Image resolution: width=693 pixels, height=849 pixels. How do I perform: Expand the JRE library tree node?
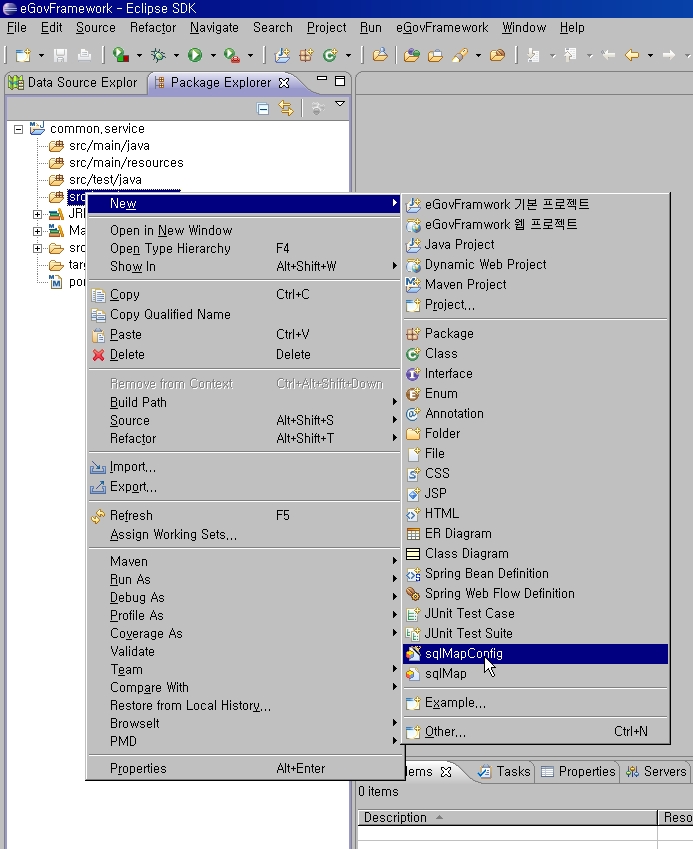point(38,214)
